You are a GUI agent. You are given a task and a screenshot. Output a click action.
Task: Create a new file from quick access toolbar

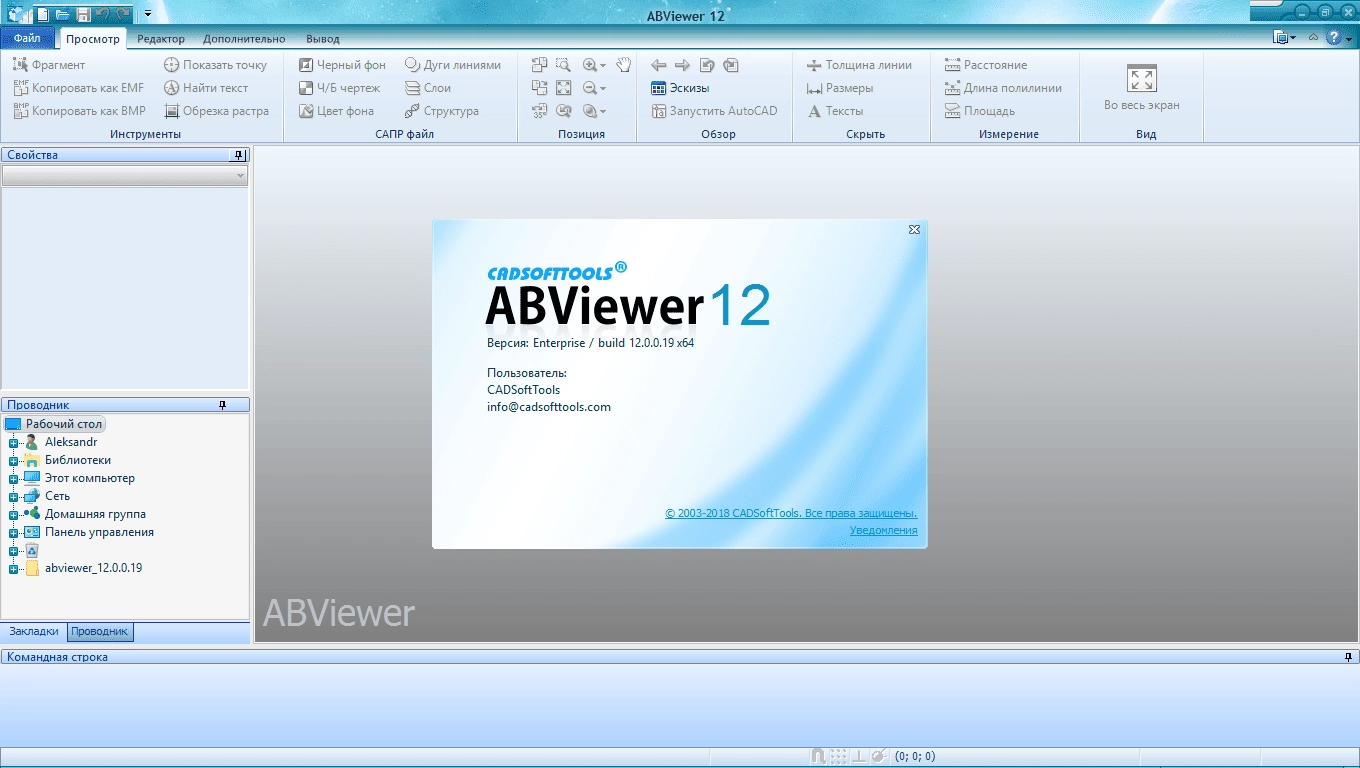[43, 14]
